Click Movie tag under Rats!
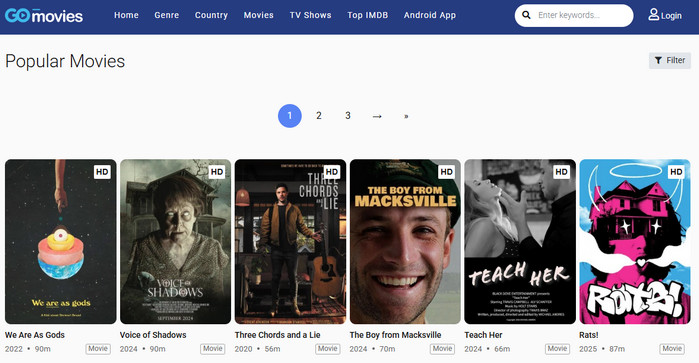This screenshot has height=363, width=699. point(672,349)
